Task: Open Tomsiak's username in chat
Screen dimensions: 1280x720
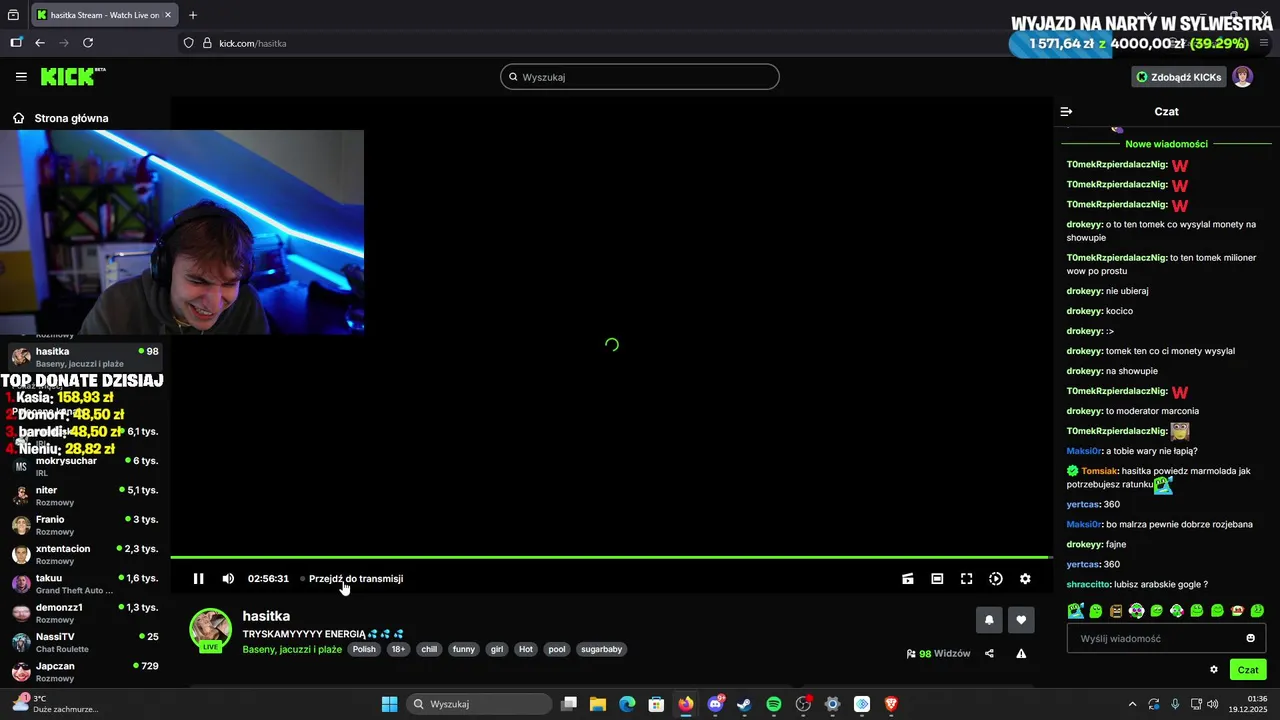Action: click(x=1099, y=471)
